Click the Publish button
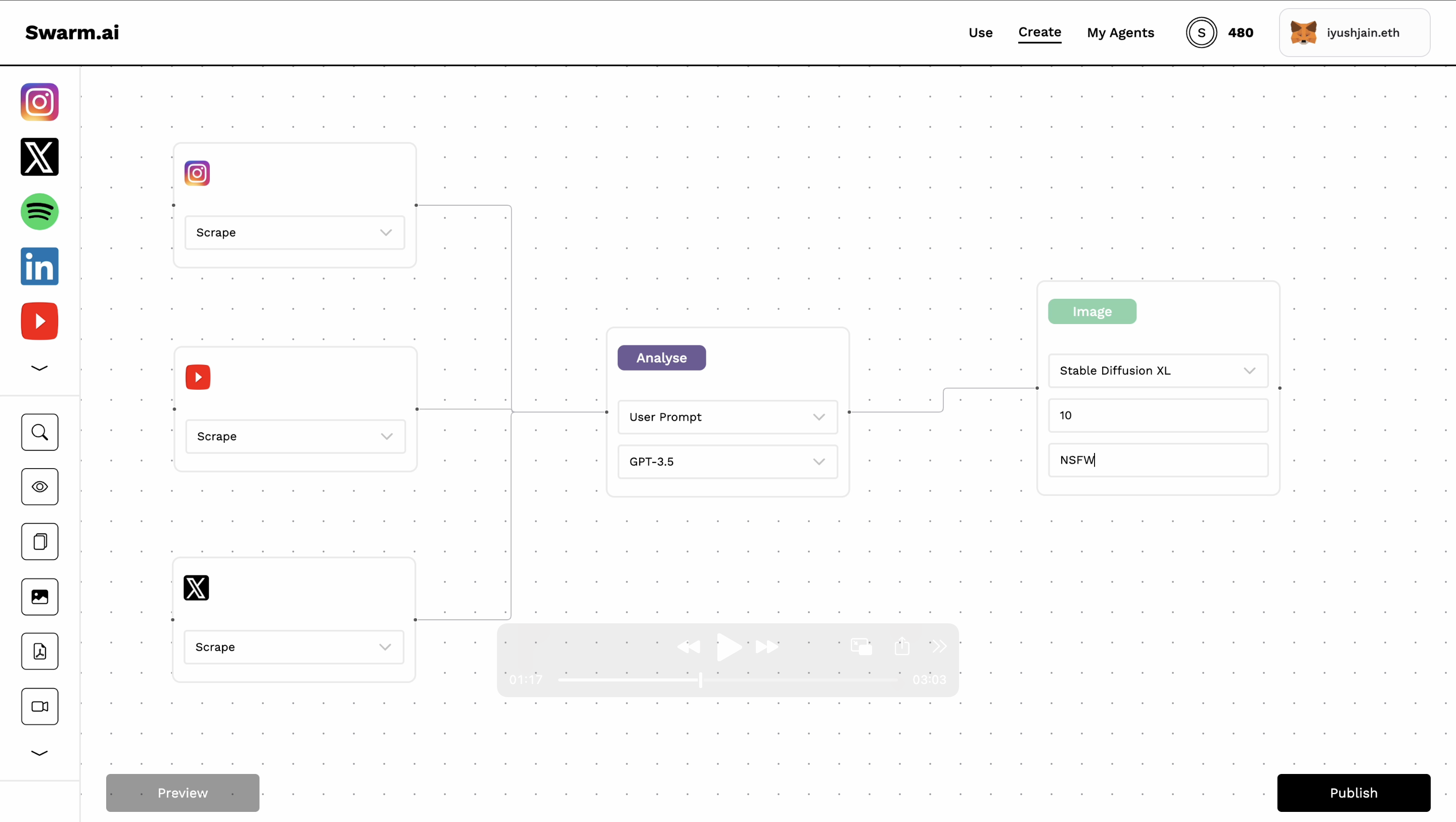The width and height of the screenshot is (1456, 822). (1353, 793)
